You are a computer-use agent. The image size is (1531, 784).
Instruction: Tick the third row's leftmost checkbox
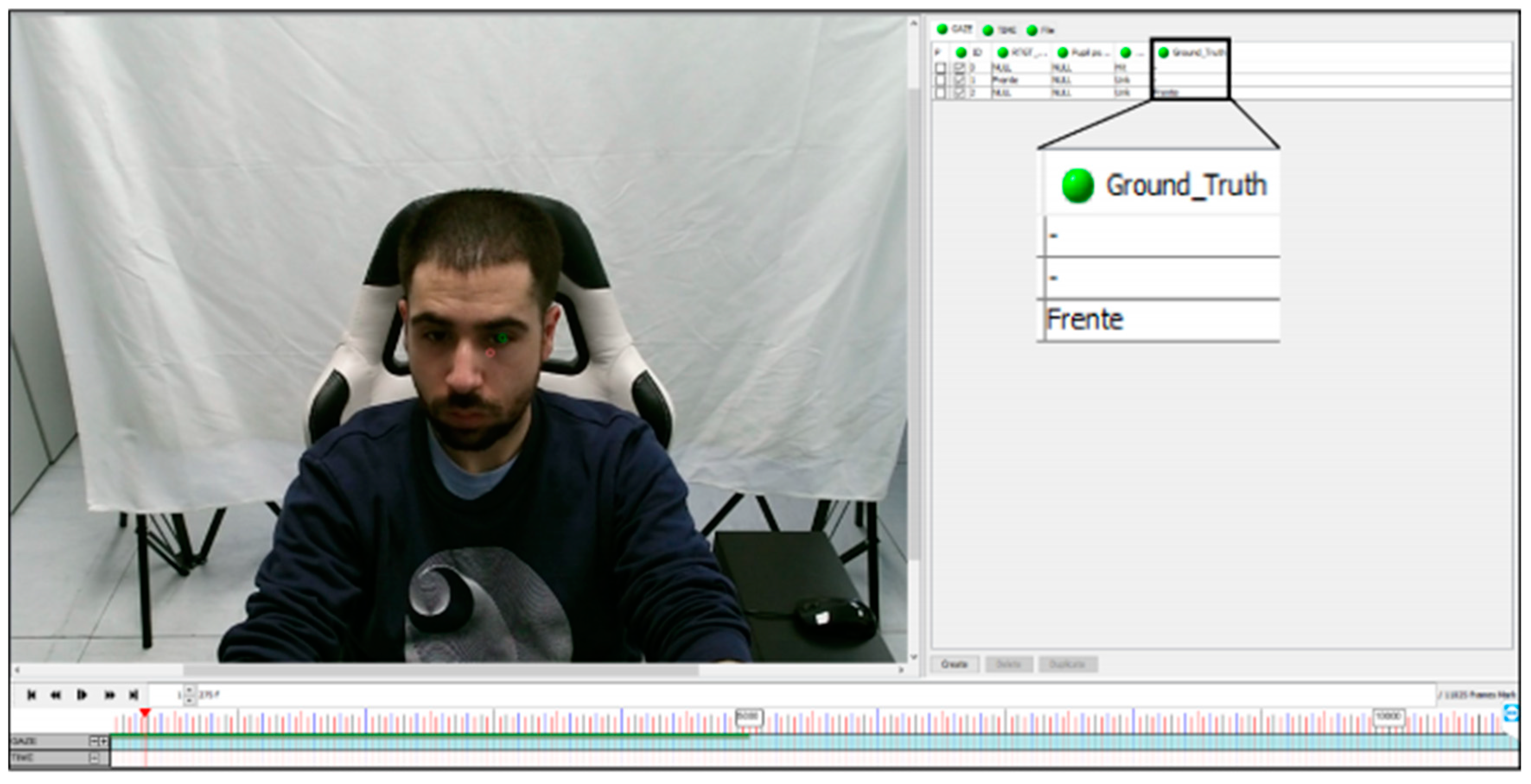[x=940, y=93]
